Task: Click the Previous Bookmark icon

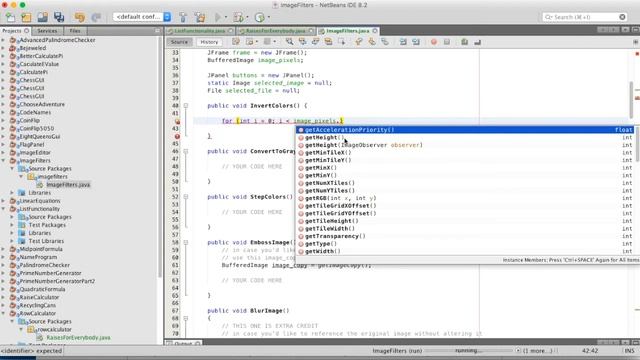Action: point(359,42)
